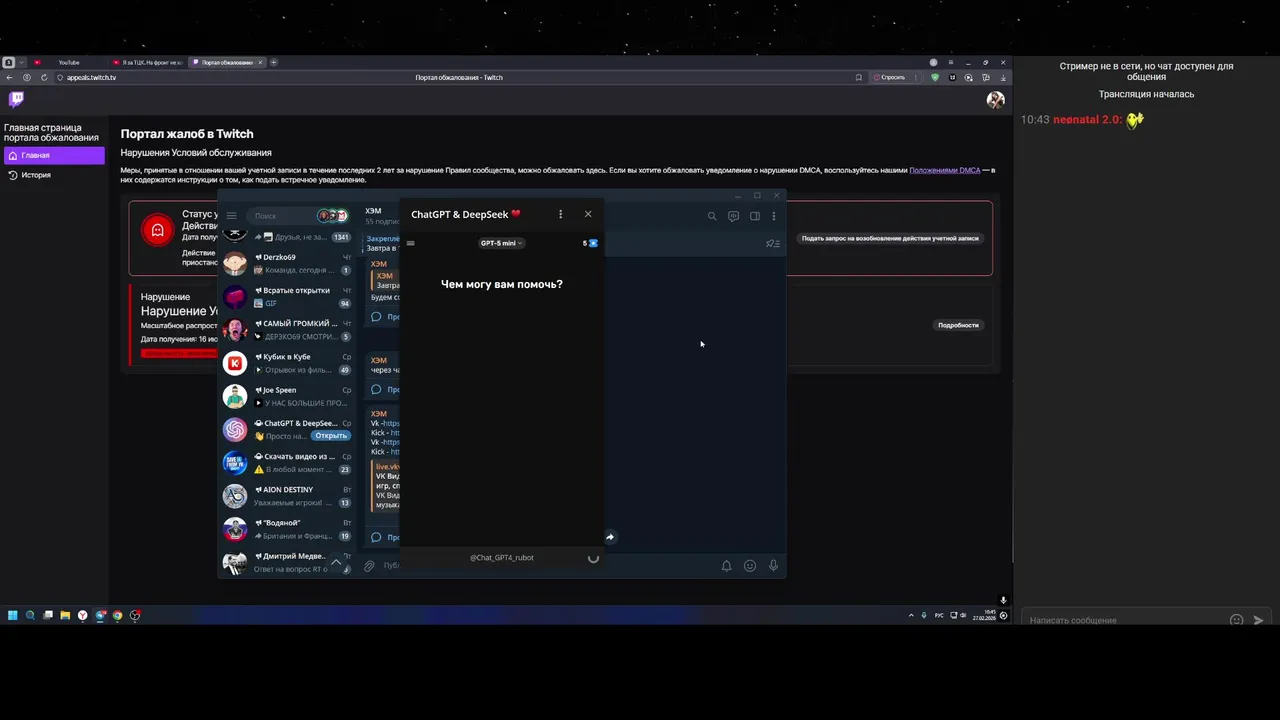The height and width of the screenshot is (720, 1280).
Task: Toggle notifications bell icon in Telegram
Action: pyautogui.click(x=726, y=566)
